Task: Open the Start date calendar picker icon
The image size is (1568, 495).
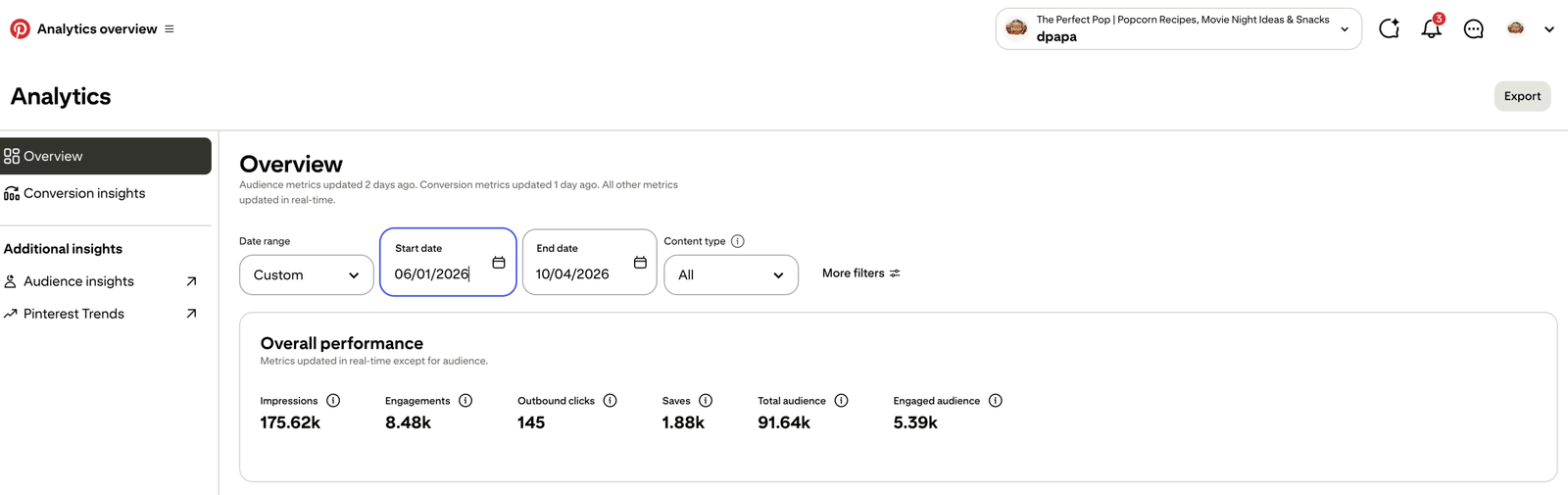Action: pos(499,263)
